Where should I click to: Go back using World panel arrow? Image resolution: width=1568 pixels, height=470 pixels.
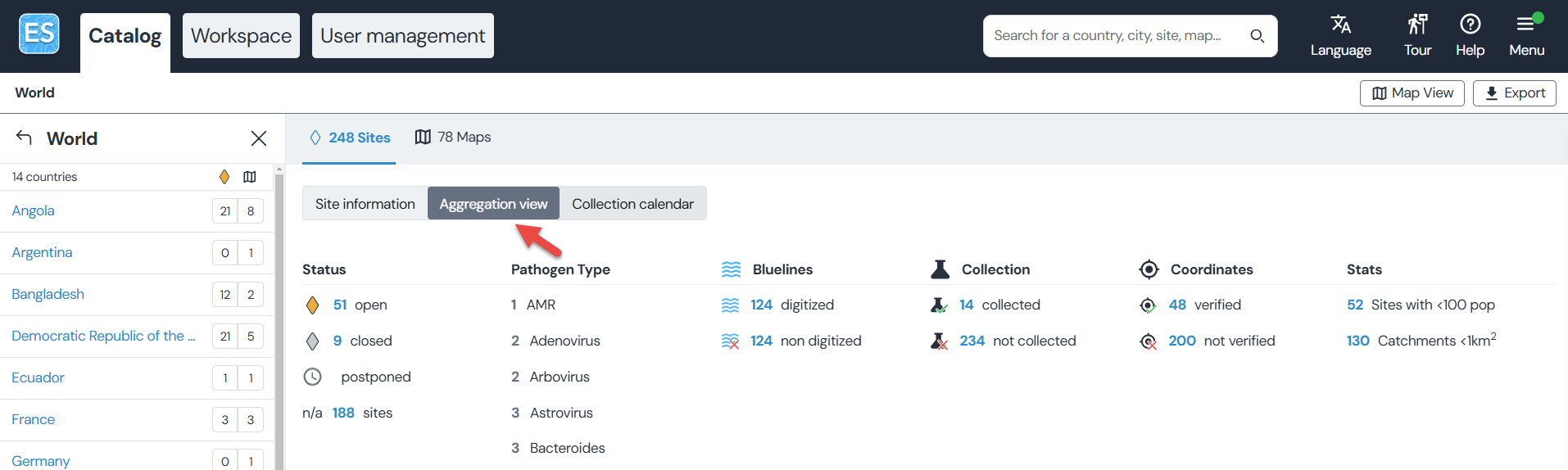pos(25,138)
